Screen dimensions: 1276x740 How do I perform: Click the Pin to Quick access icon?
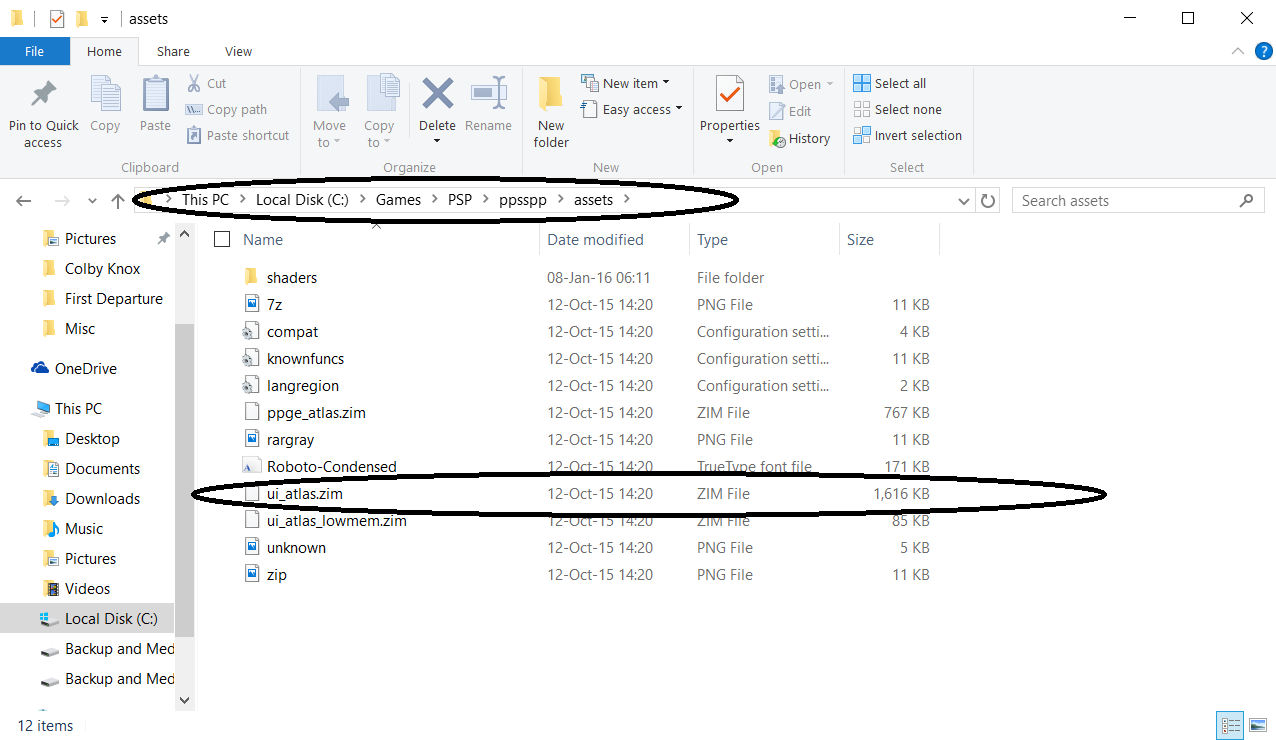pyautogui.click(x=43, y=96)
